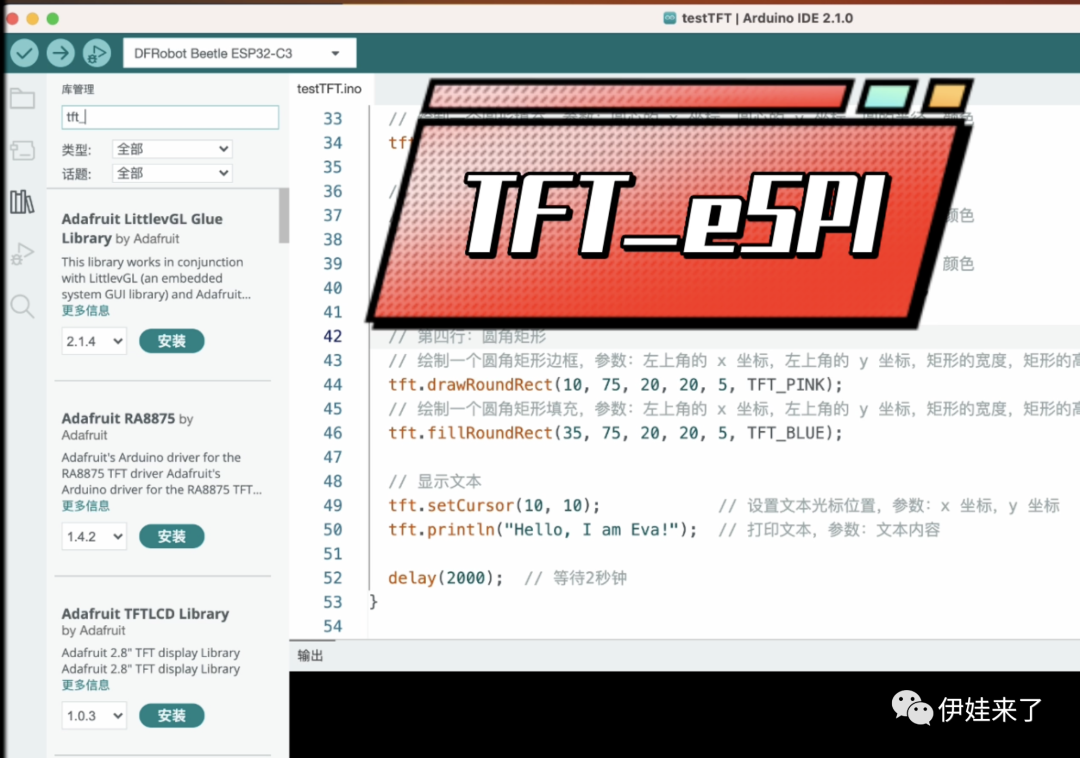The height and width of the screenshot is (758, 1080).
Task: Click the library search input field
Action: [170, 117]
